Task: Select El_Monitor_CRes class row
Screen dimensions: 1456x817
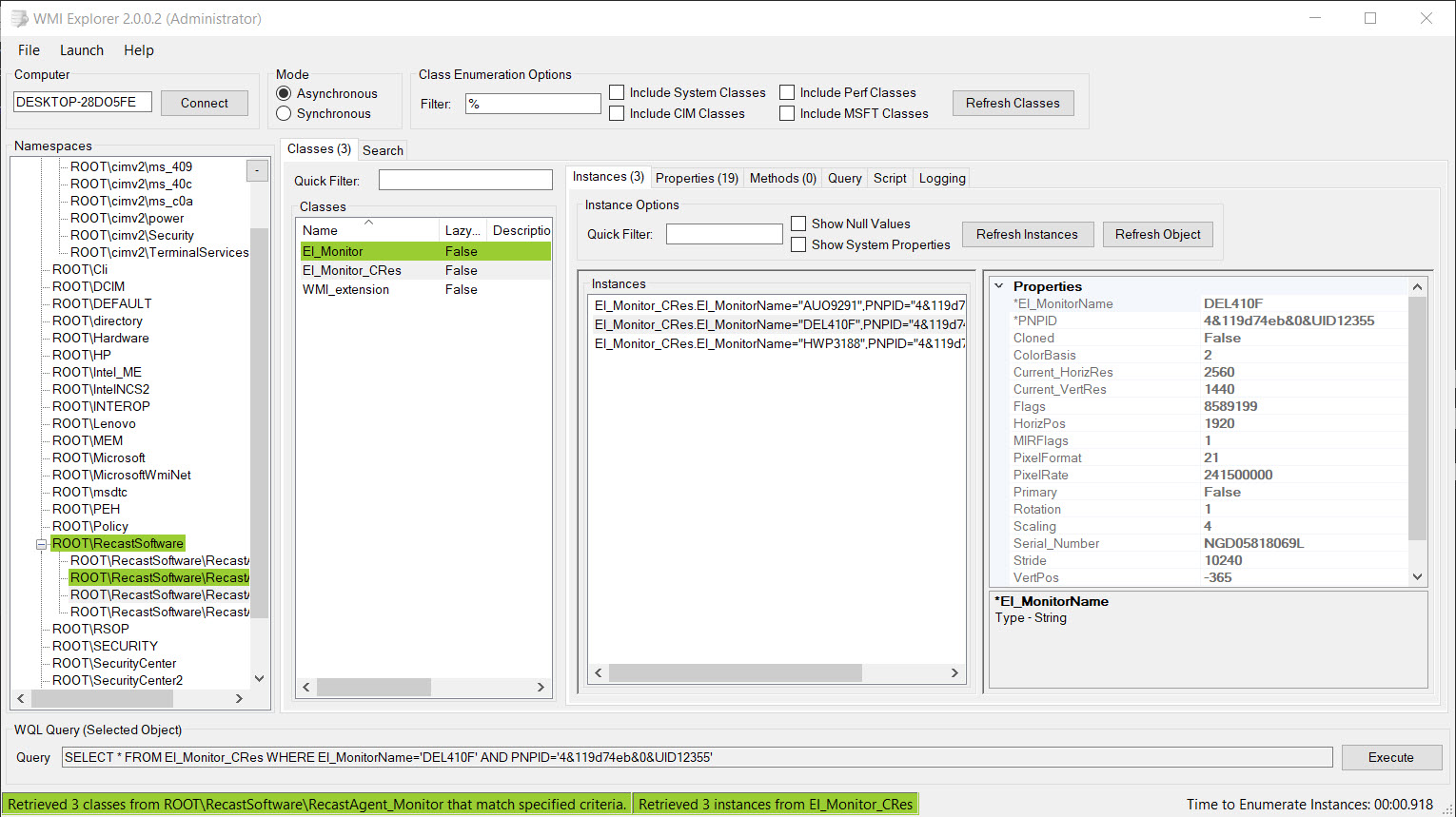Action: [x=424, y=270]
